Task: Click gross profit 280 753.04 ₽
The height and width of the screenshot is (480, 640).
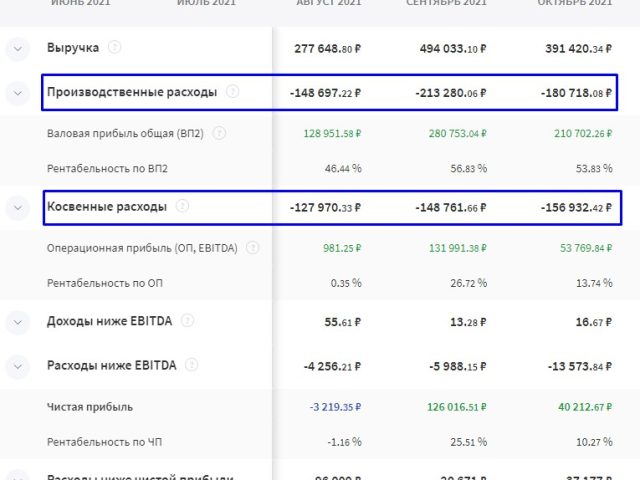Action: [458, 134]
